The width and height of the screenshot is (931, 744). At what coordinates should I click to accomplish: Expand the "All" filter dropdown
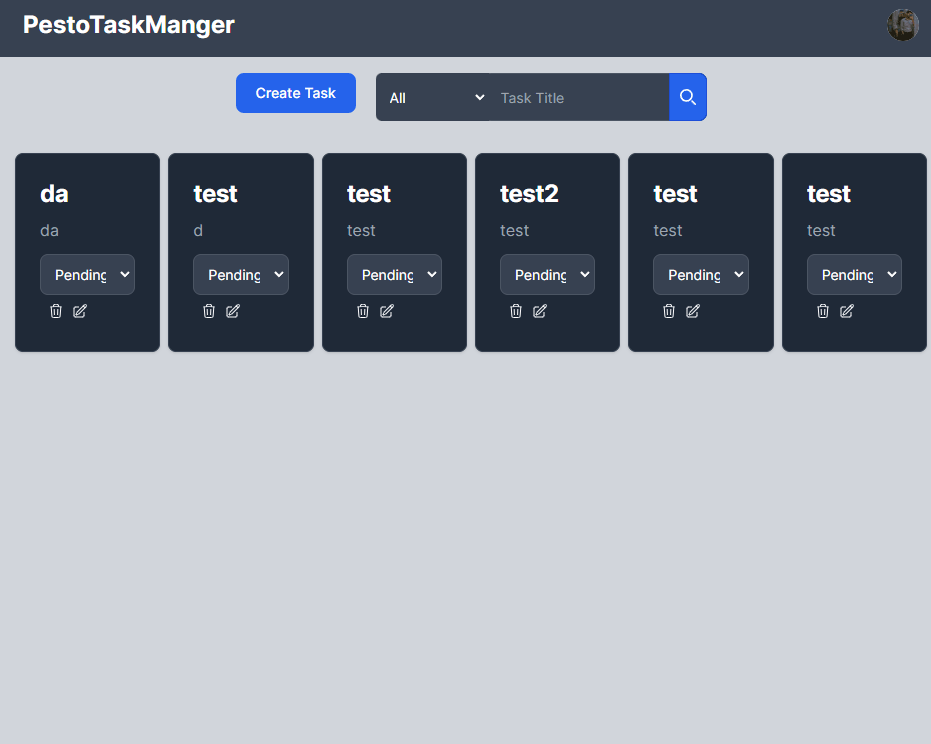[x=435, y=98]
